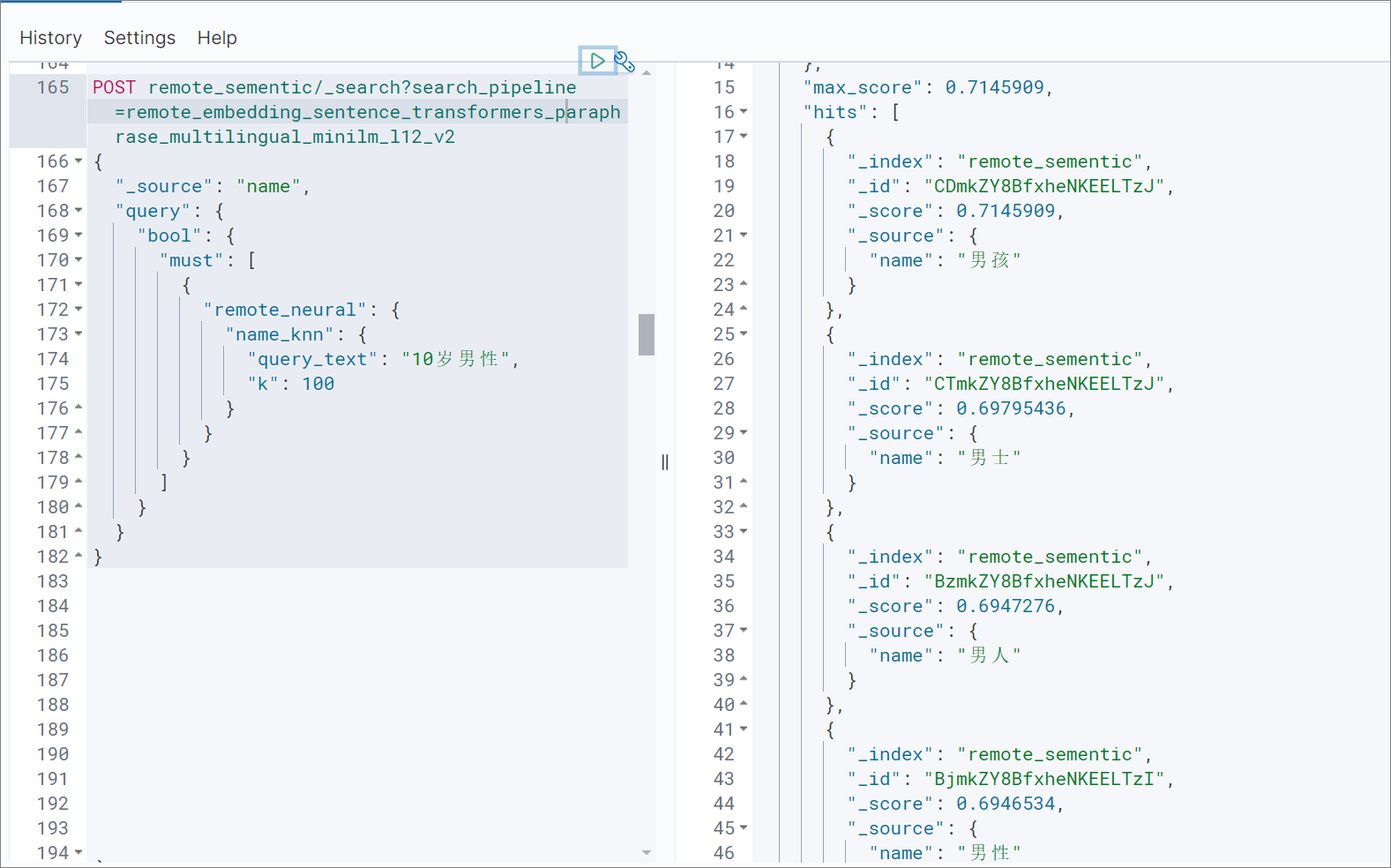The height and width of the screenshot is (868, 1391).
Task: Collapse the "bool" block at line 169
Action: click(x=79, y=236)
